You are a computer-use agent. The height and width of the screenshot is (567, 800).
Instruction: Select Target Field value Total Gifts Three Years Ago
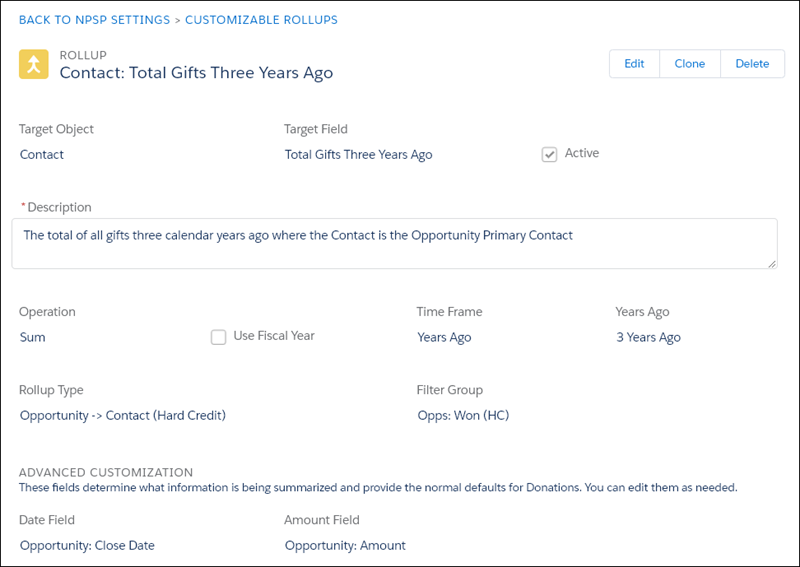click(x=358, y=155)
